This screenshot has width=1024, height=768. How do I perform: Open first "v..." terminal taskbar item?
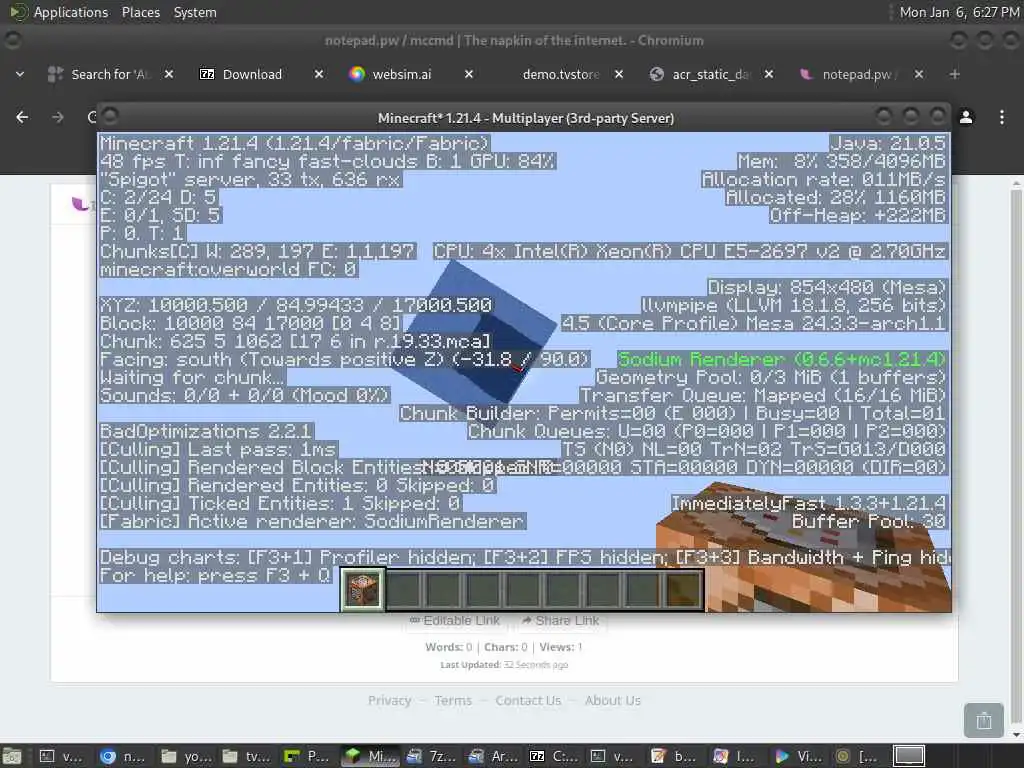[x=60, y=756]
